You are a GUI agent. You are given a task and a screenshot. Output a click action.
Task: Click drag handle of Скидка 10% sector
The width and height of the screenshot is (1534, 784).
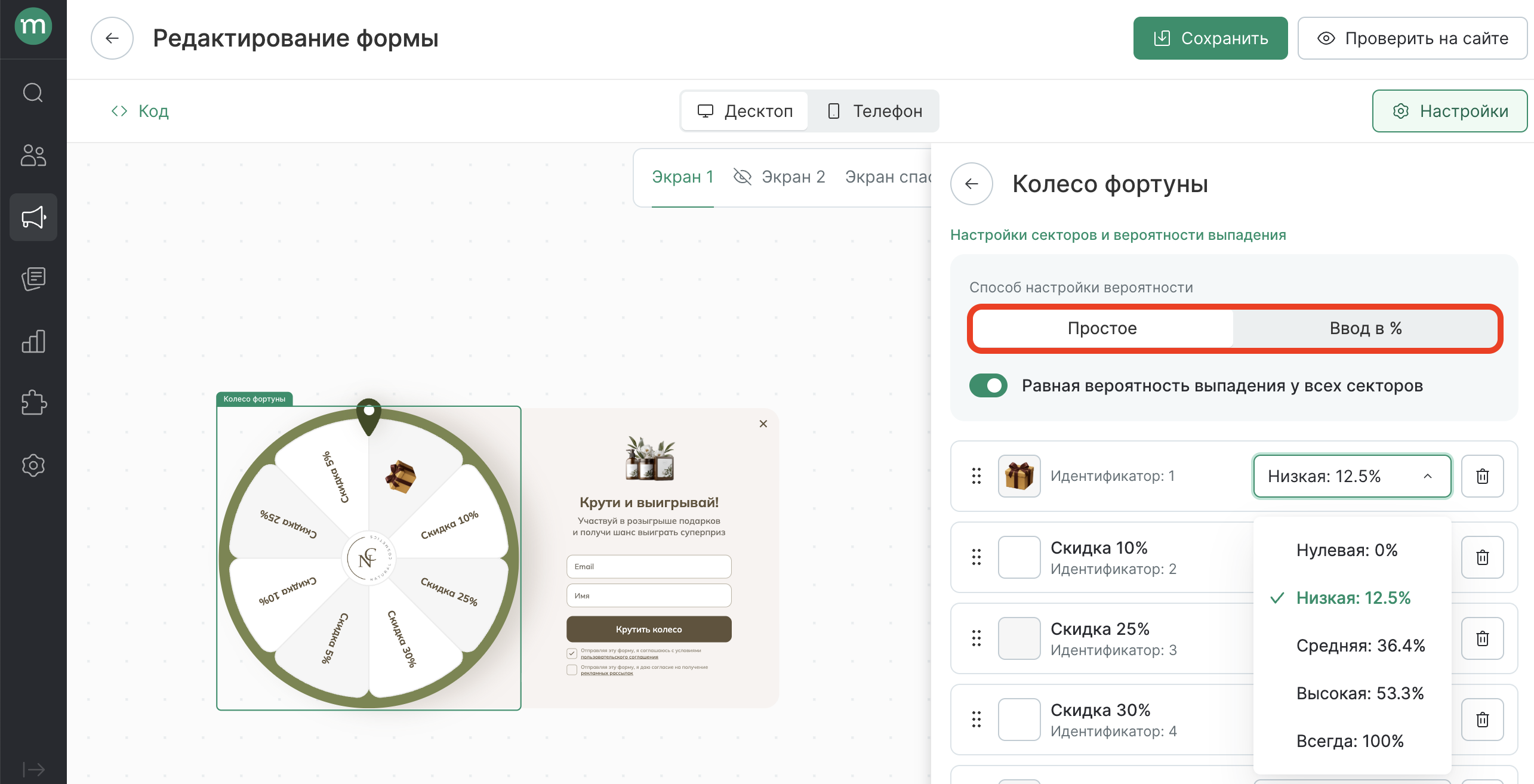[x=977, y=557]
